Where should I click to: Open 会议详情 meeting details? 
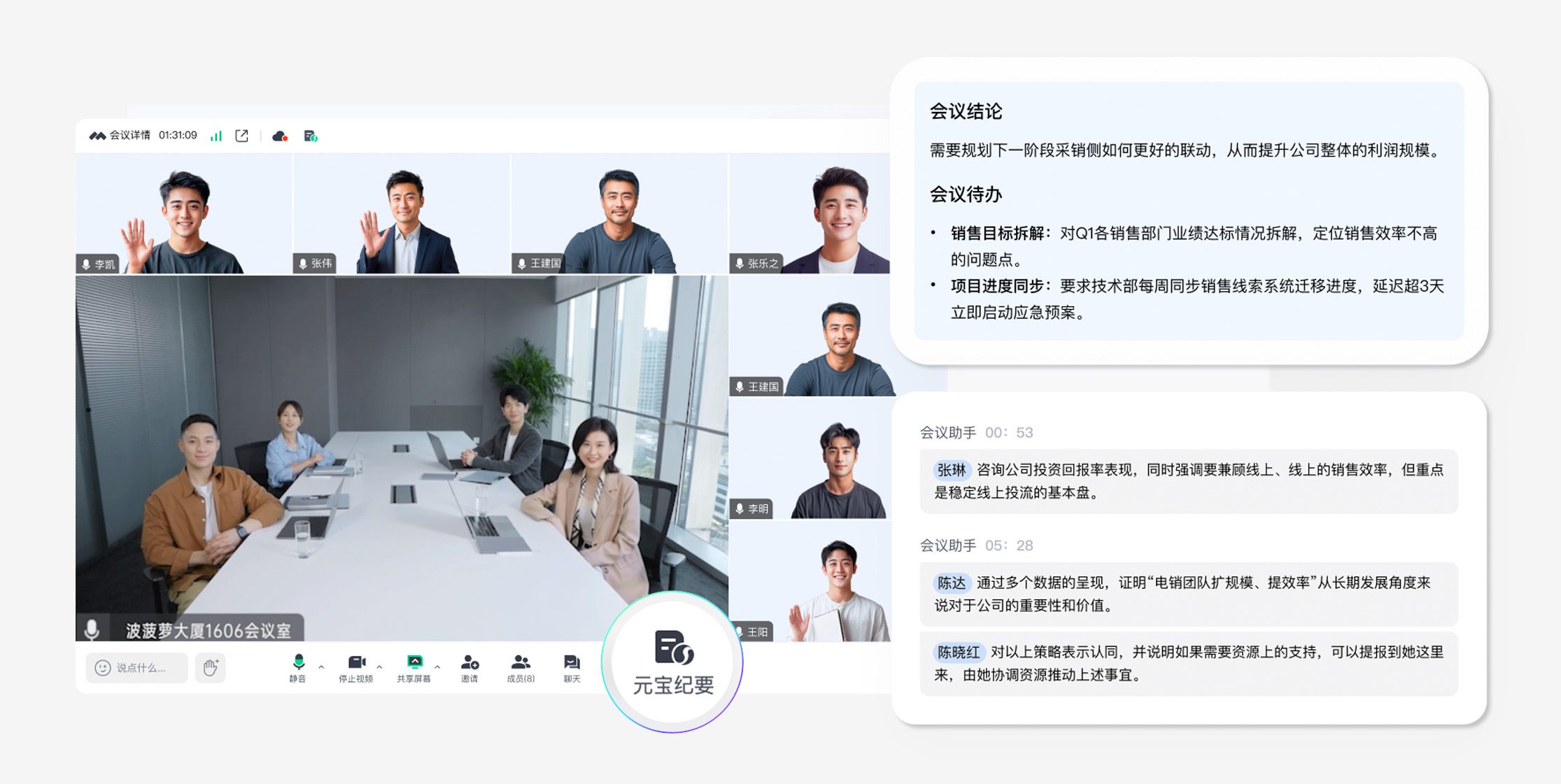tap(129, 136)
